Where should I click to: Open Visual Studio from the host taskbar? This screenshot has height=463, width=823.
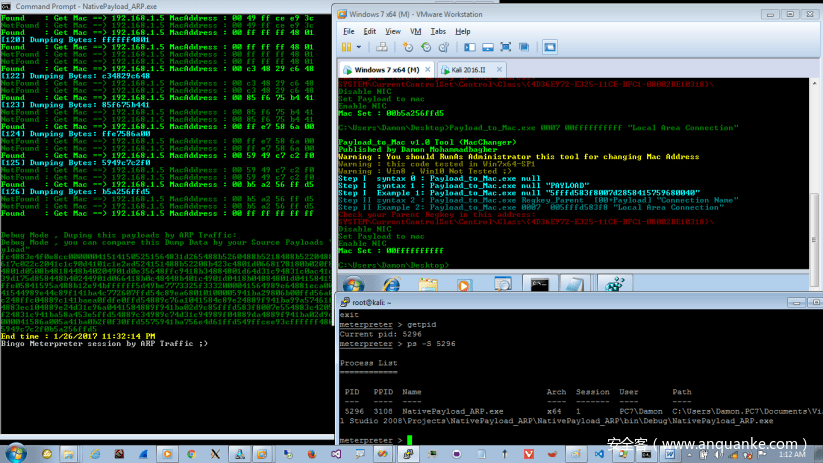[336, 454]
